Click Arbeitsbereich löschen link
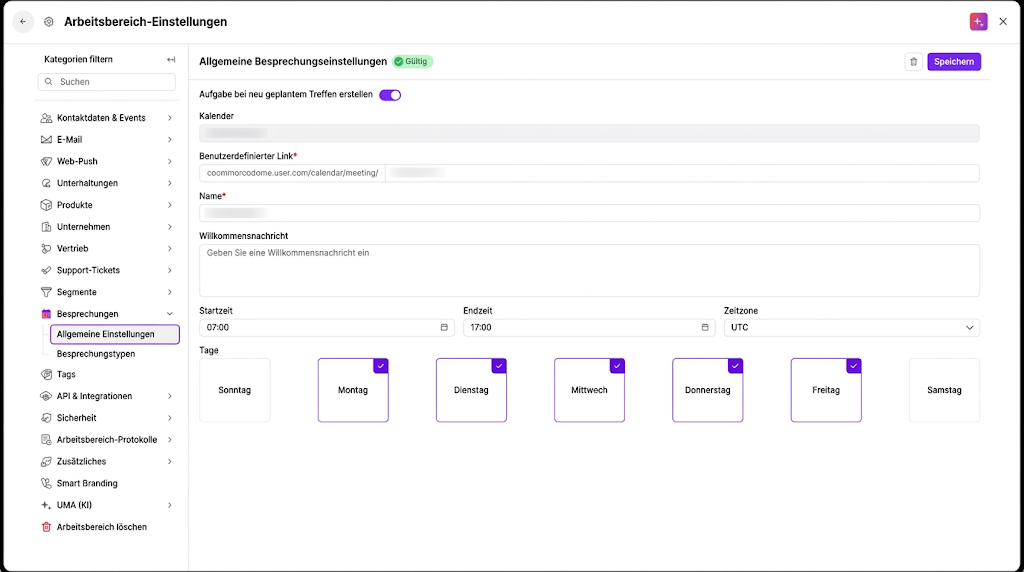 (x=102, y=527)
